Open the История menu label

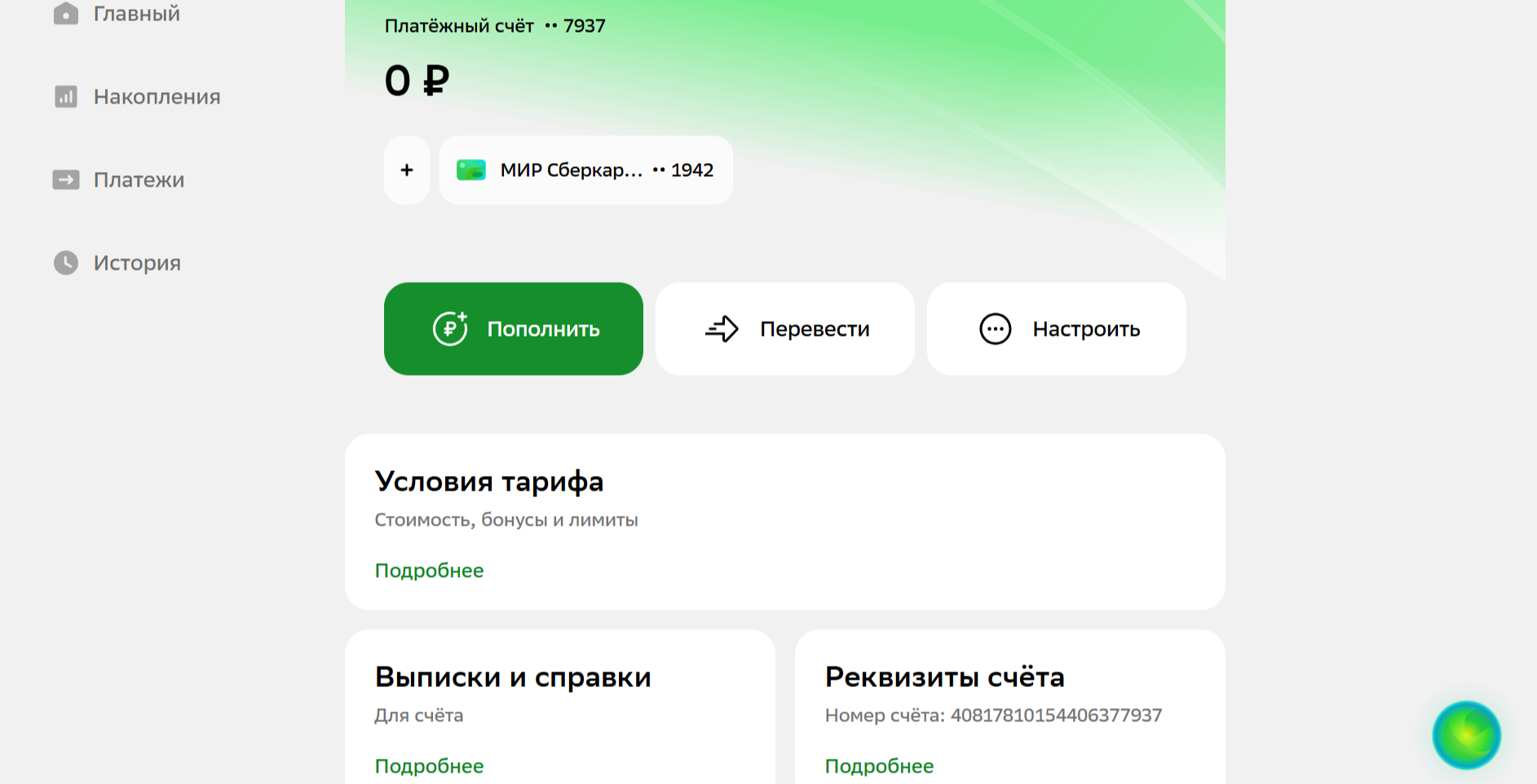[x=137, y=263]
